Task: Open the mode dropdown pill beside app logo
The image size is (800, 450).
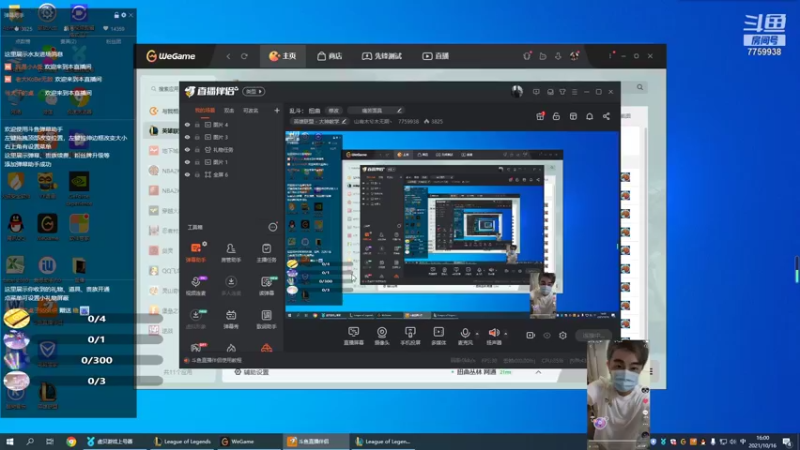Action: [x=254, y=91]
